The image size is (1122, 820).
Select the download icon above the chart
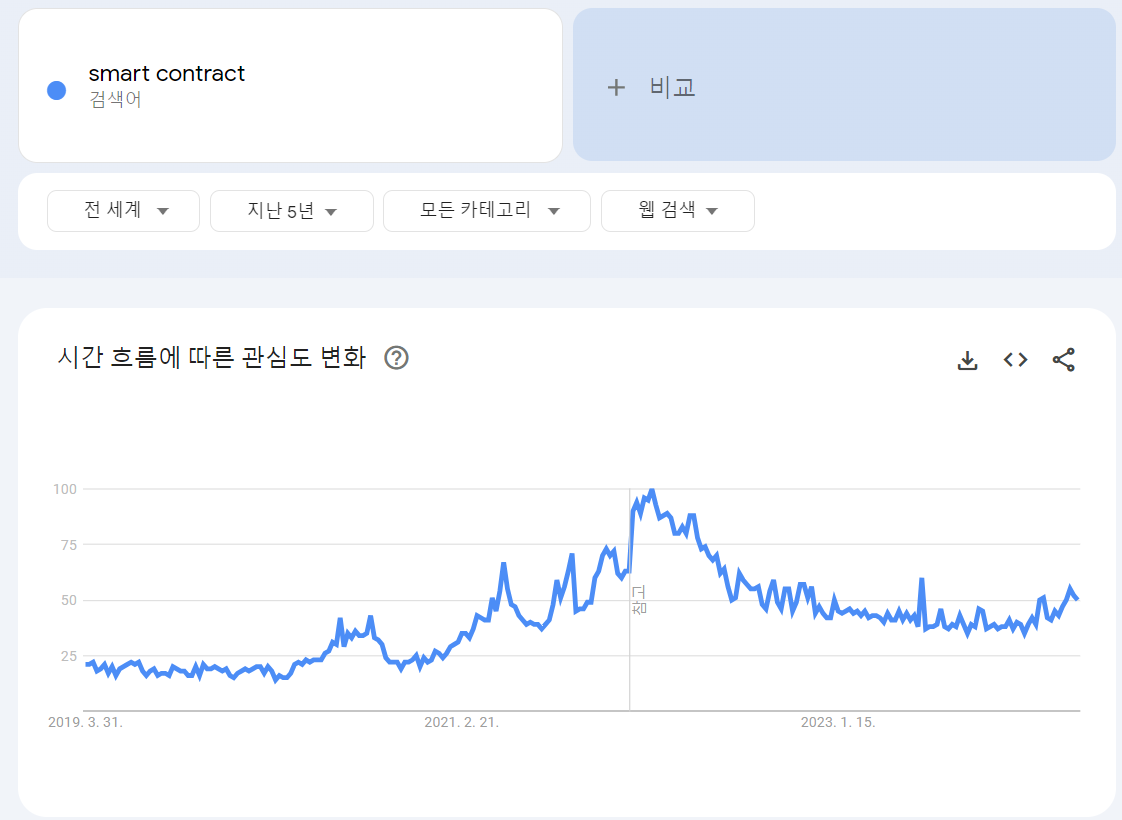coord(967,359)
